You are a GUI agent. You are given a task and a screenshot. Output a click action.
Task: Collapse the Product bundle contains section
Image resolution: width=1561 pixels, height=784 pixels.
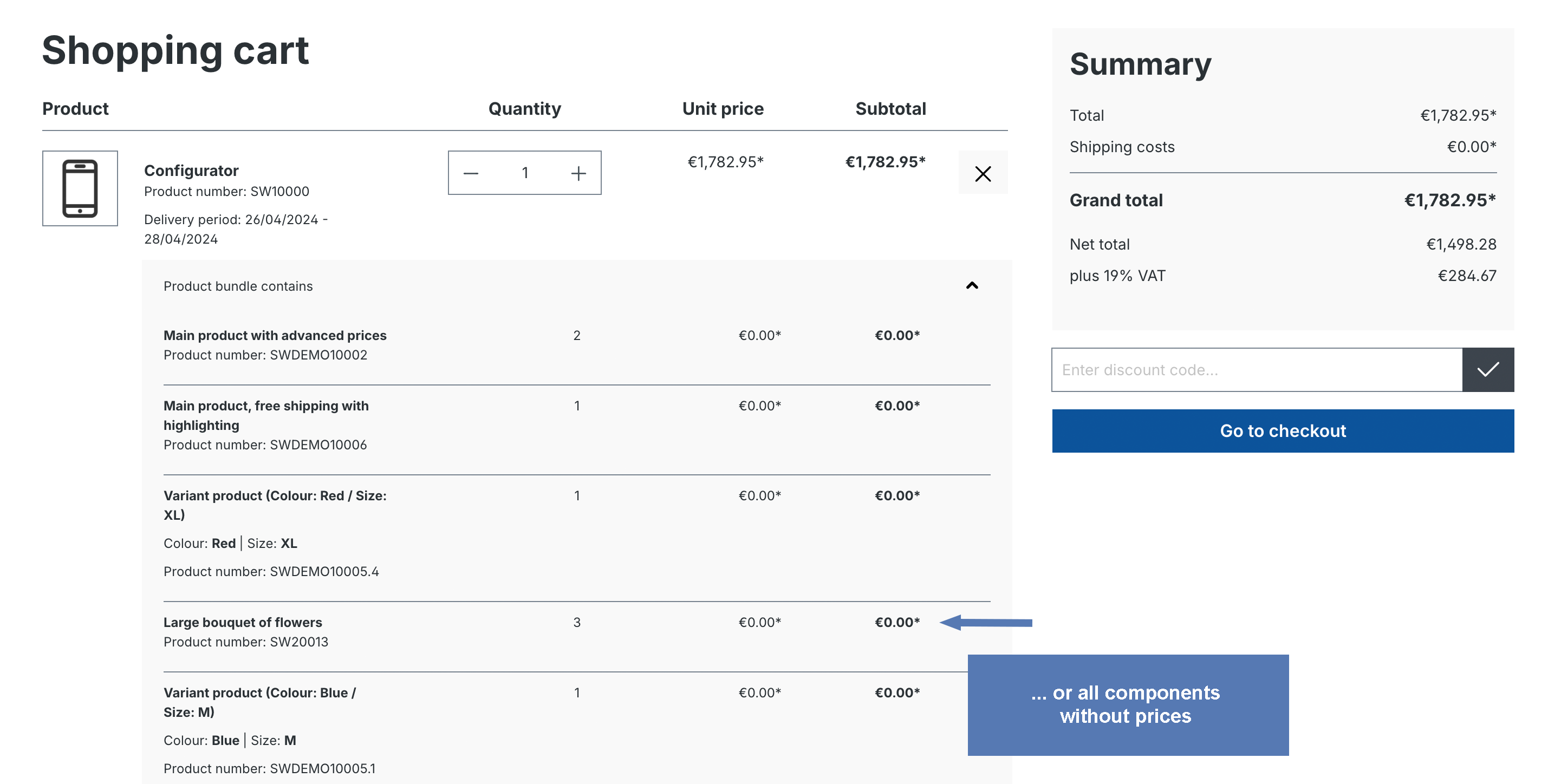(972, 285)
